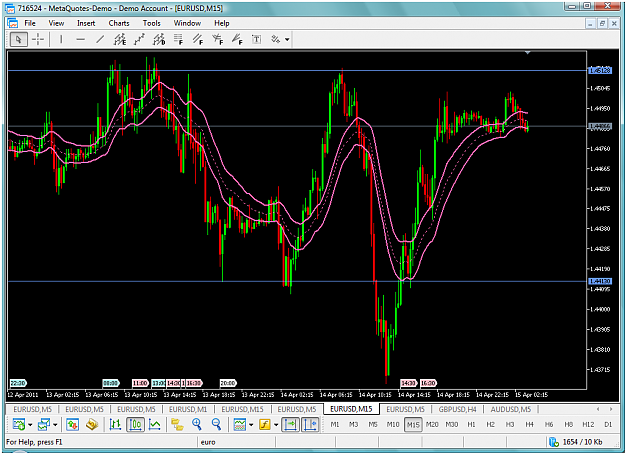Screen dimensions: 625x453
Task: Select timeframe button M10
Action: pos(393,424)
